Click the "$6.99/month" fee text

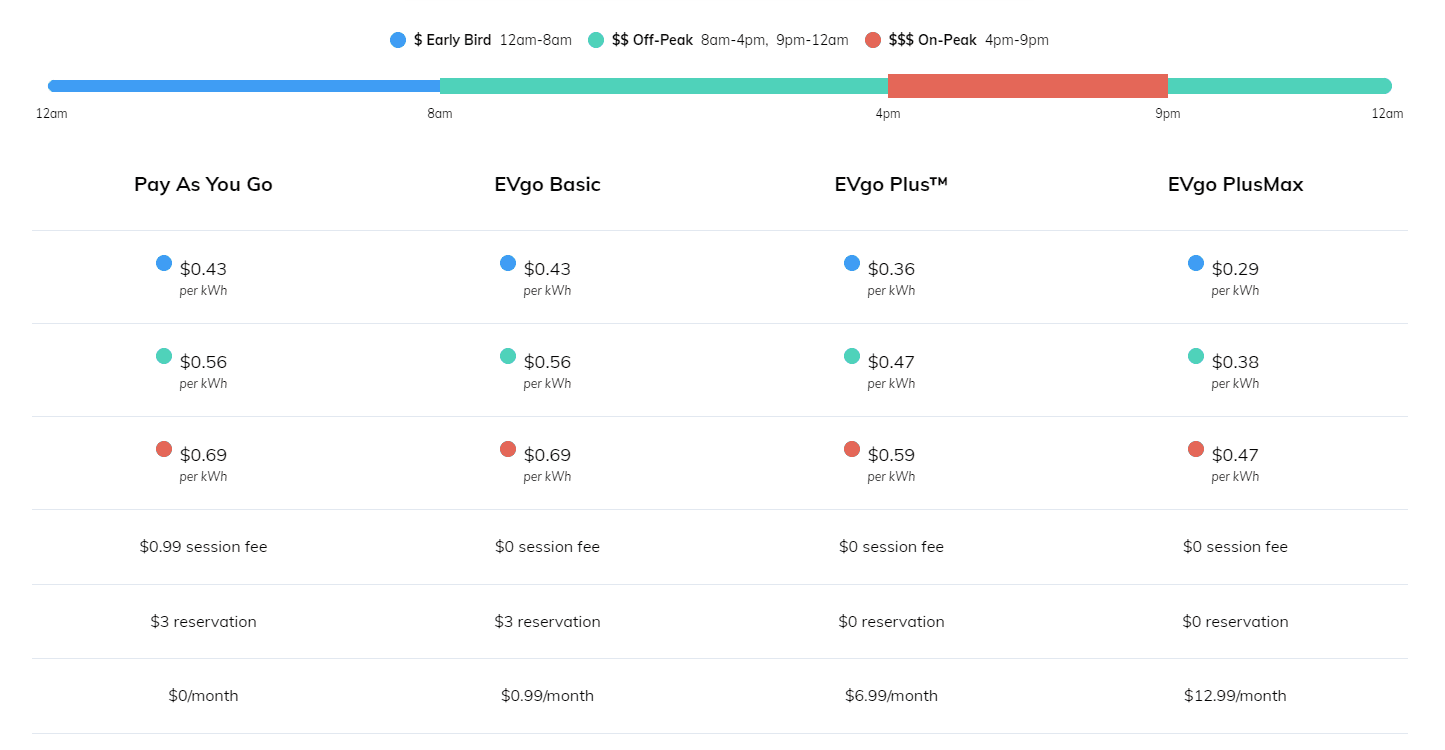click(892, 696)
